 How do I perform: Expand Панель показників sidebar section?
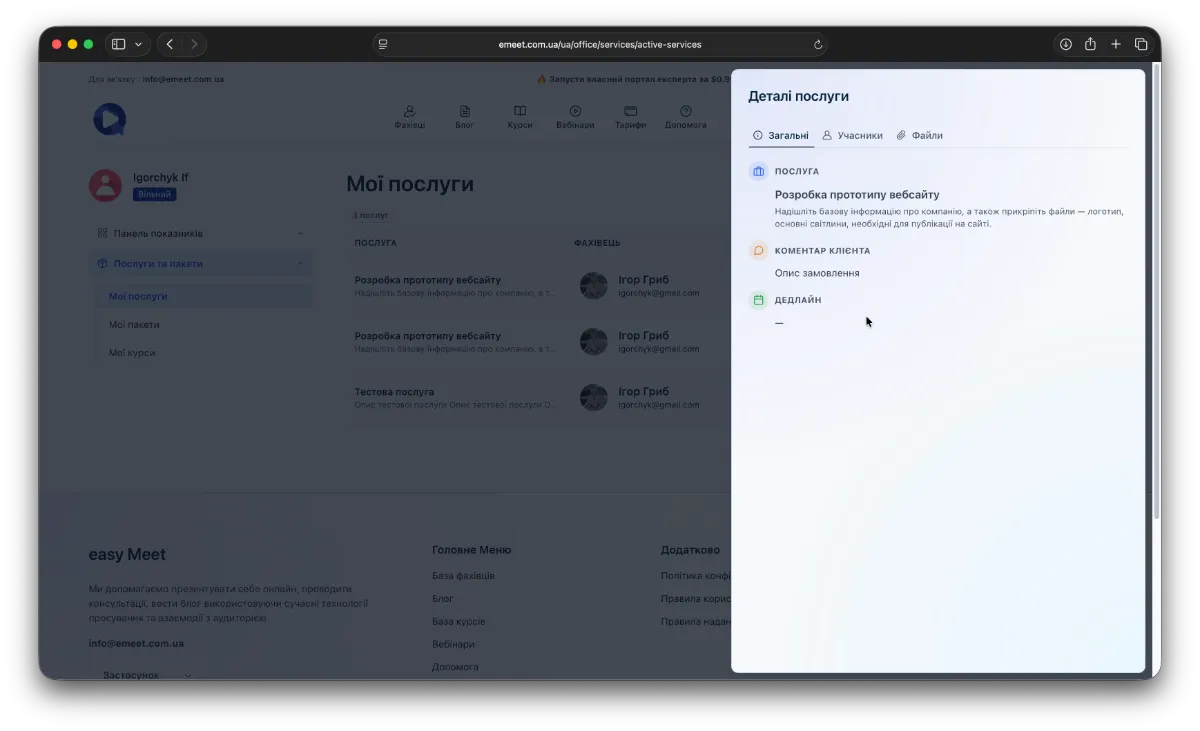click(x=200, y=233)
